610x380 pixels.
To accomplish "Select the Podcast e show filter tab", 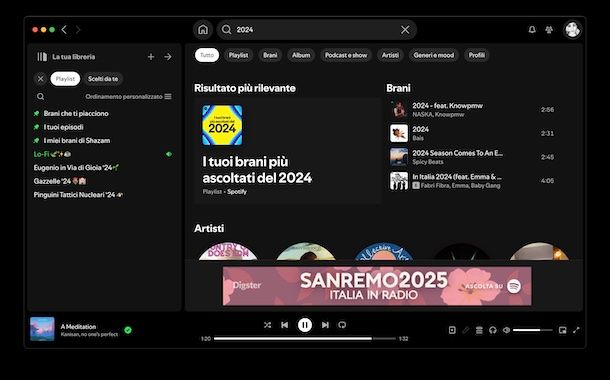I will (x=346, y=55).
